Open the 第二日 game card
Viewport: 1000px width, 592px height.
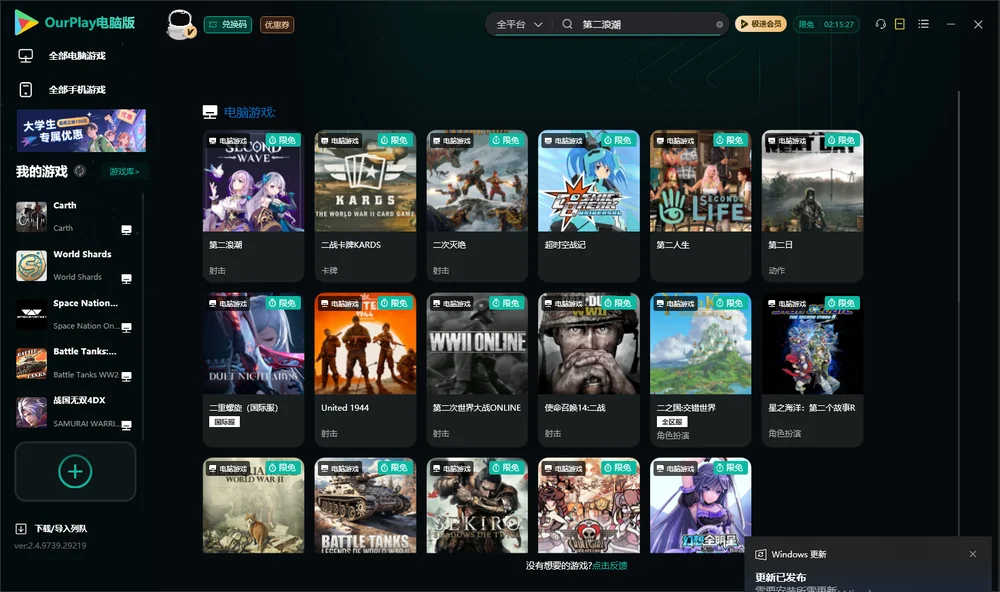pos(812,205)
